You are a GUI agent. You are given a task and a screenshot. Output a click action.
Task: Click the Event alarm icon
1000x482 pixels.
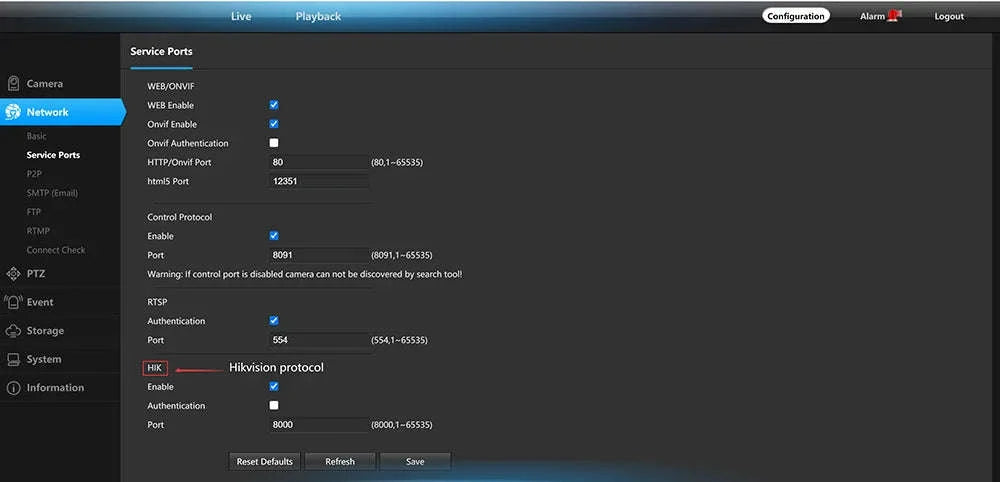tap(13, 302)
